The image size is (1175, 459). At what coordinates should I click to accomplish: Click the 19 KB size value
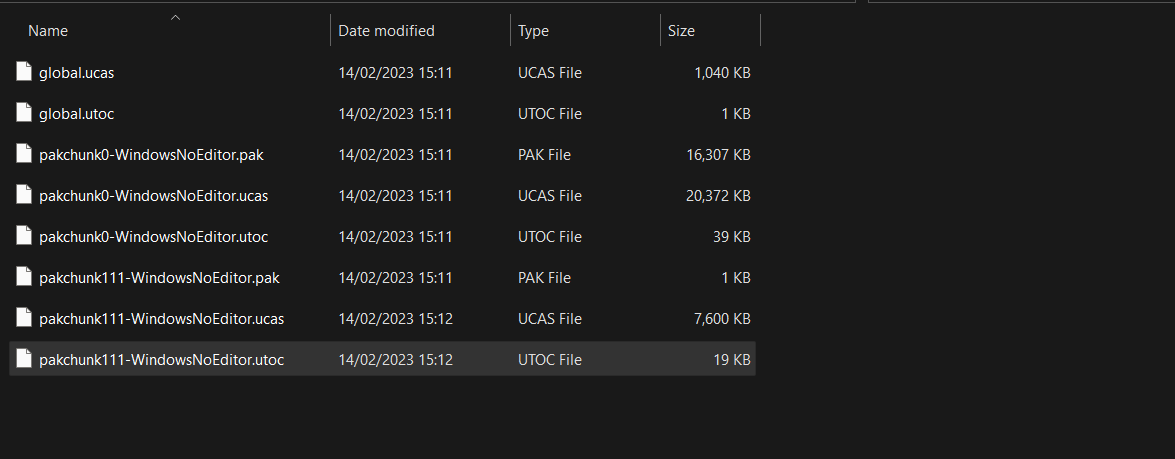[732, 359]
